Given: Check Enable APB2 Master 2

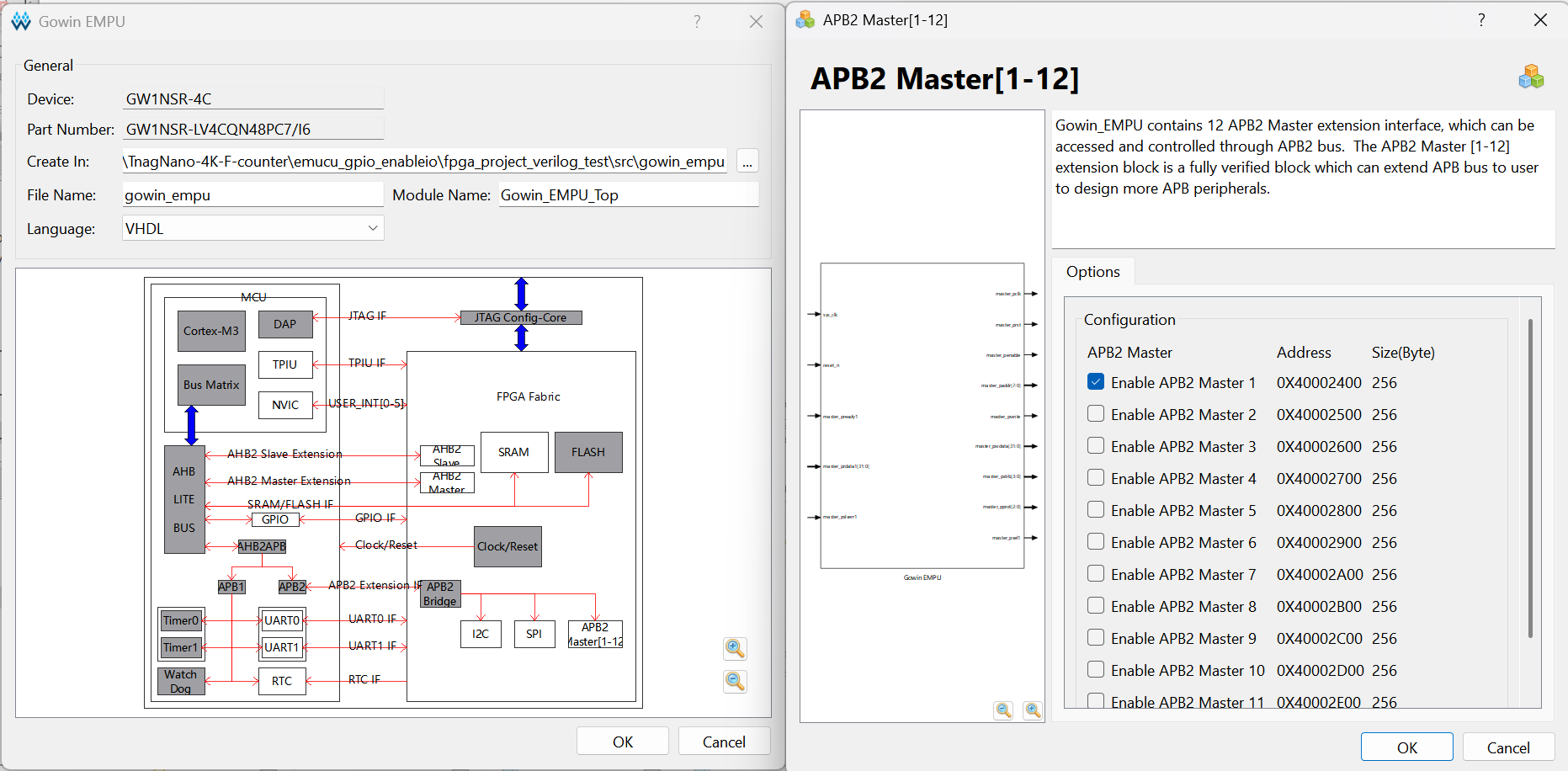Looking at the screenshot, I should pos(1096,414).
